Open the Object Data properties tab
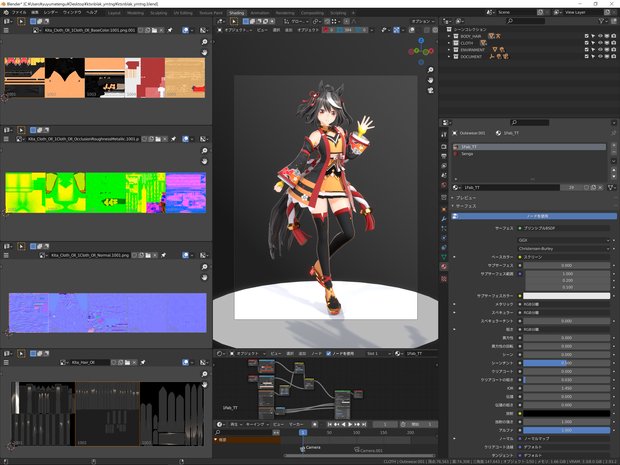 coord(444,257)
